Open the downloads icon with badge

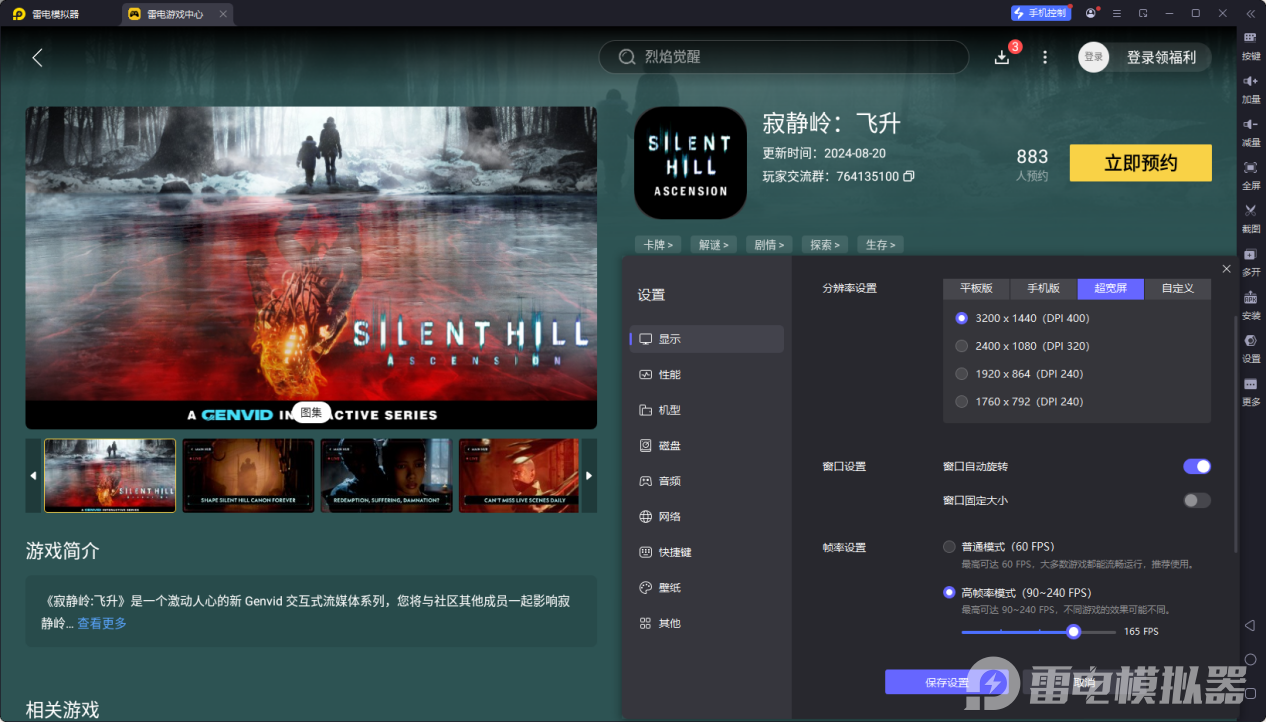click(1002, 57)
